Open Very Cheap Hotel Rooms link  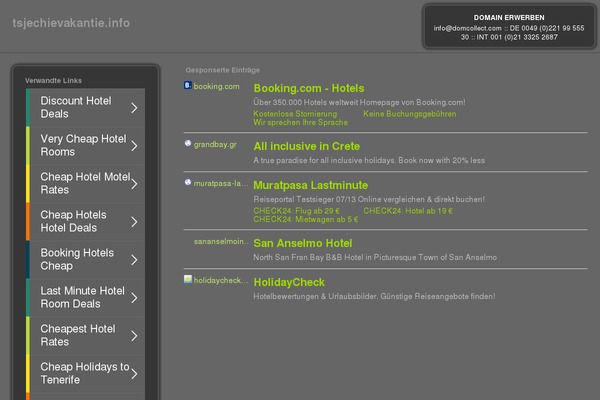click(x=83, y=145)
